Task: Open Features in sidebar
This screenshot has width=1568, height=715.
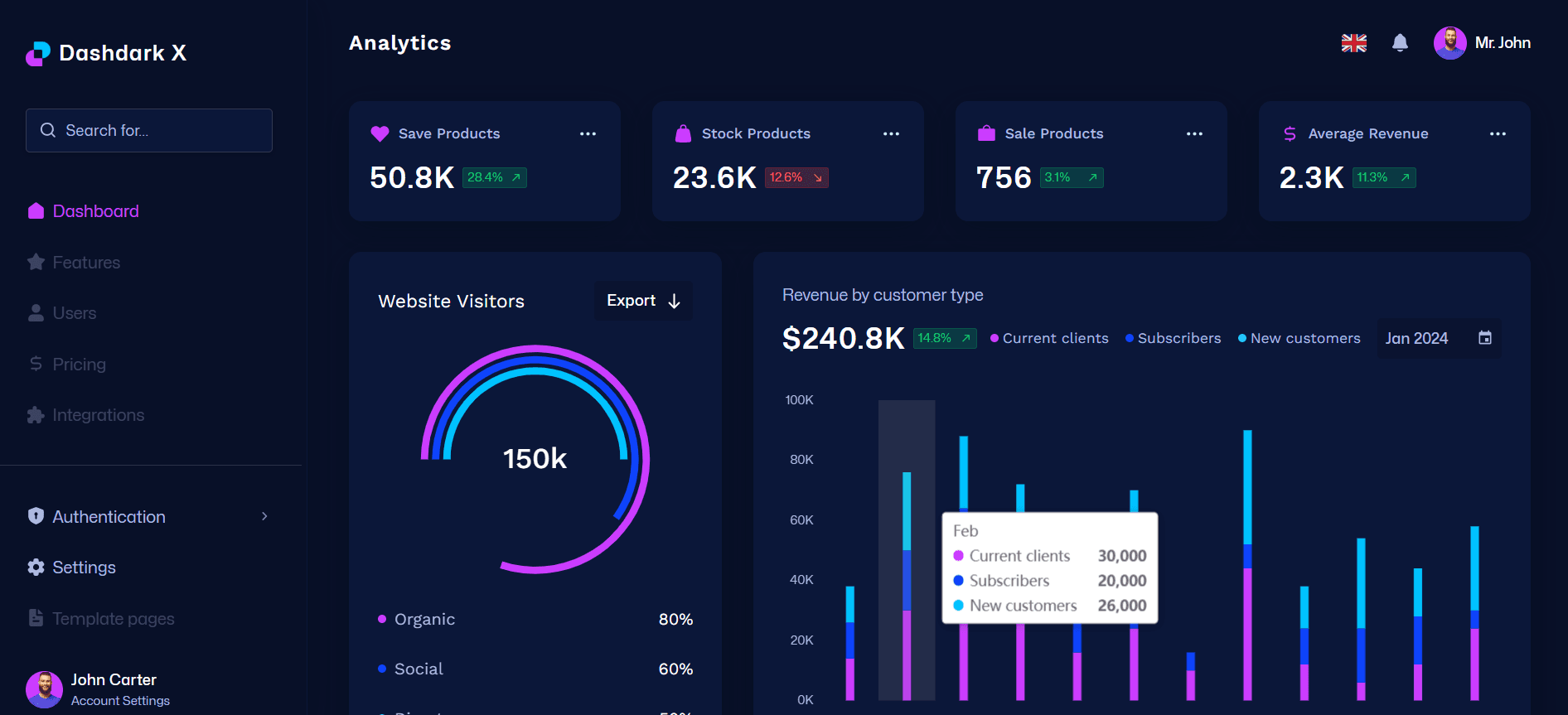Action: [86, 262]
